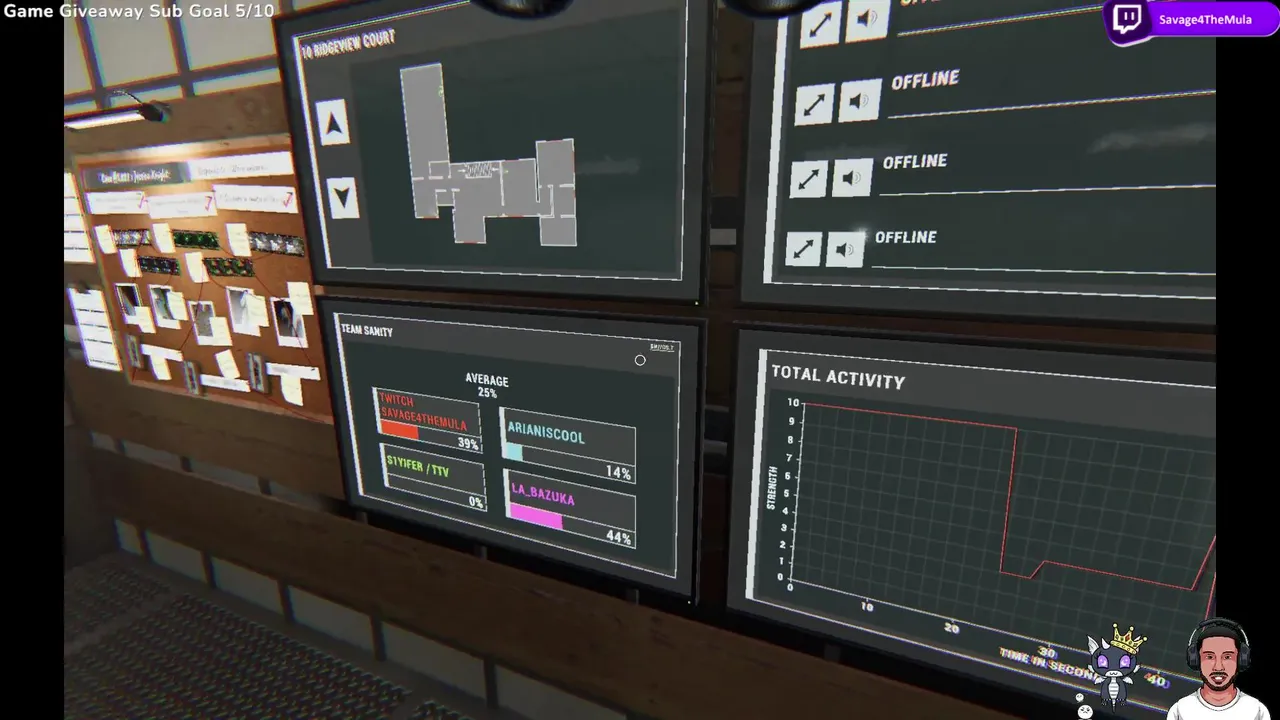Click the Strength axis label on the activity graph
Image resolution: width=1280 pixels, height=720 pixels.
click(771, 487)
